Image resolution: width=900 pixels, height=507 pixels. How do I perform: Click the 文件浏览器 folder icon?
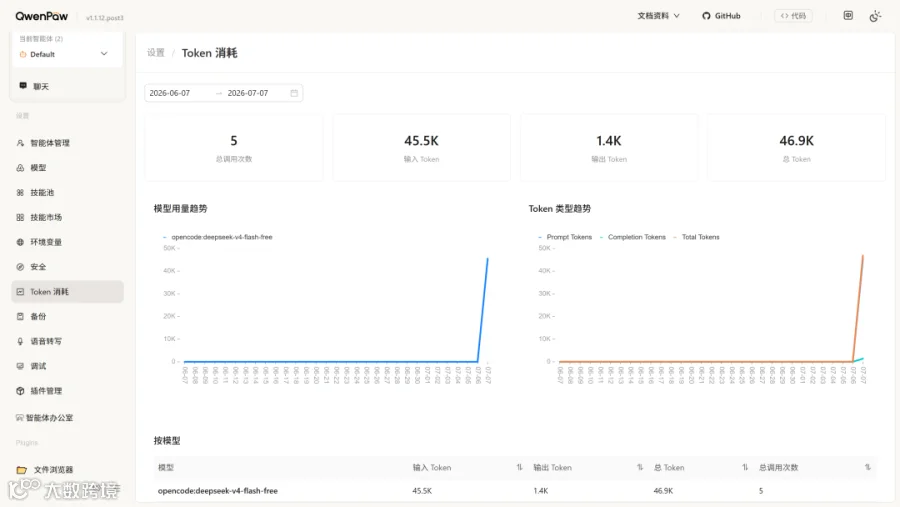(x=22, y=470)
